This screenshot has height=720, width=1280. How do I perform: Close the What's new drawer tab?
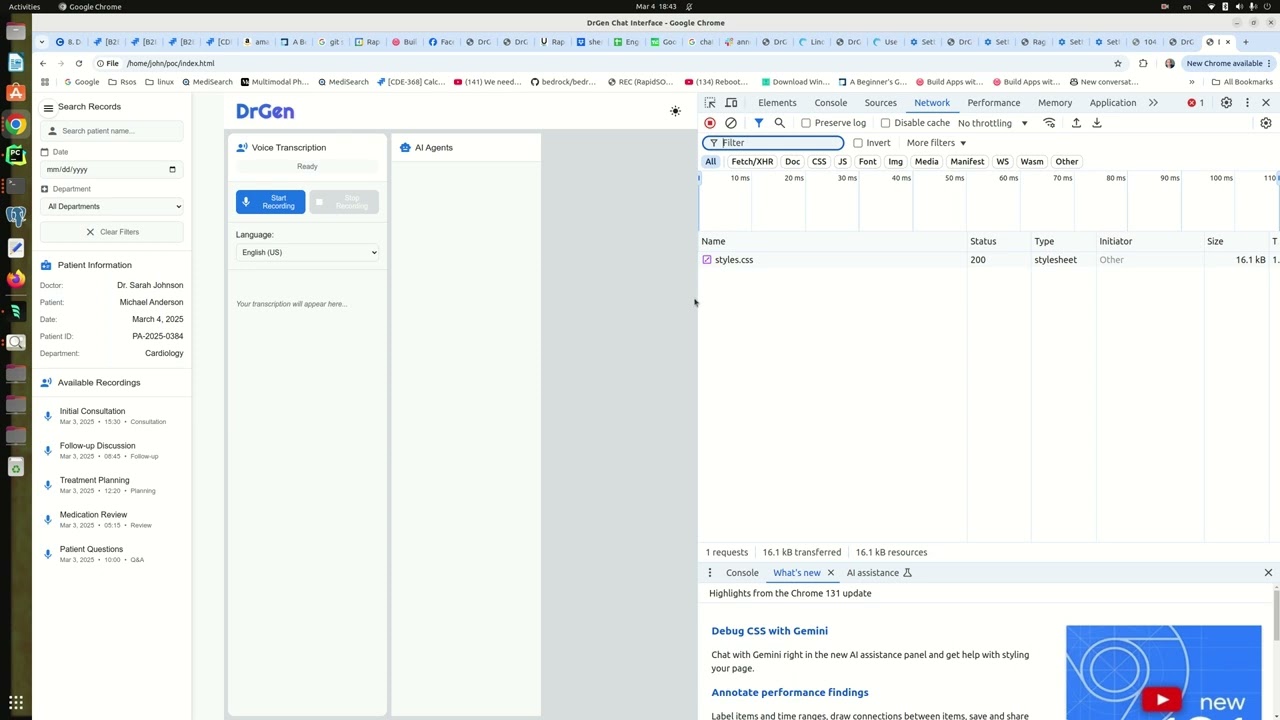pos(830,573)
